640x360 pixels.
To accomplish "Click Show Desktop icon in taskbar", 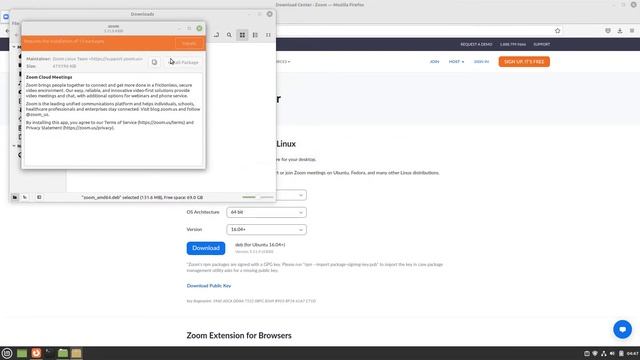I will 22,353.
